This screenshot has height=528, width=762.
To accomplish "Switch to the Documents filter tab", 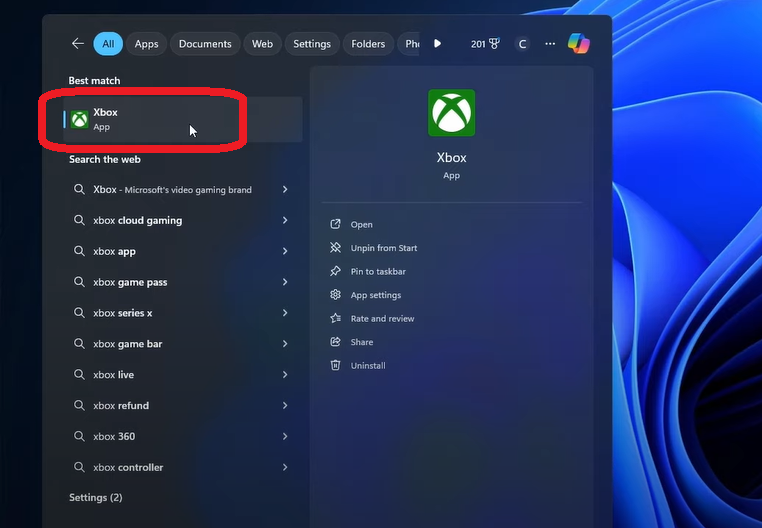I will [205, 44].
